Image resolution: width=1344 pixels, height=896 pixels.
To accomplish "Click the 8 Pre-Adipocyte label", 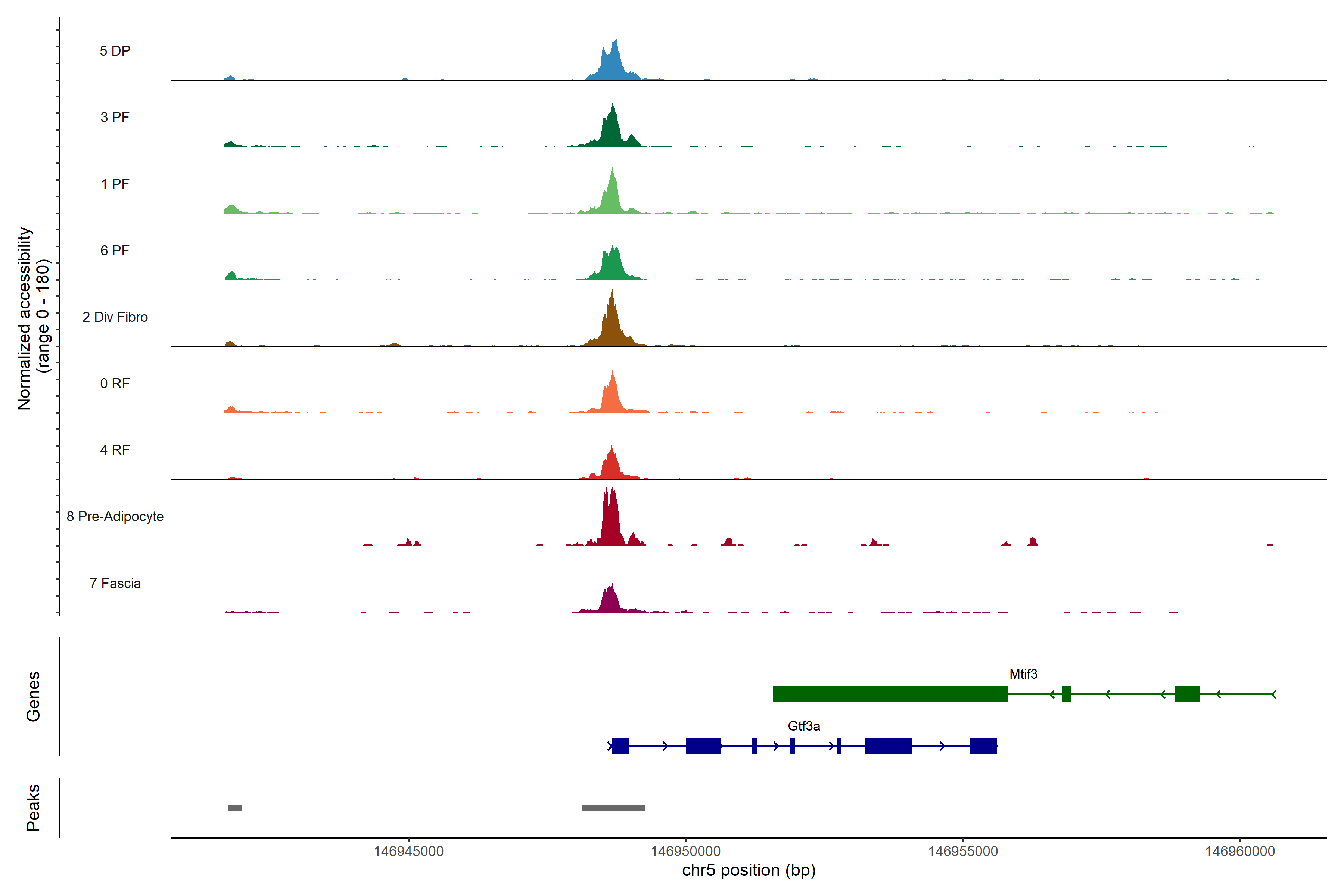I will tap(115, 517).
